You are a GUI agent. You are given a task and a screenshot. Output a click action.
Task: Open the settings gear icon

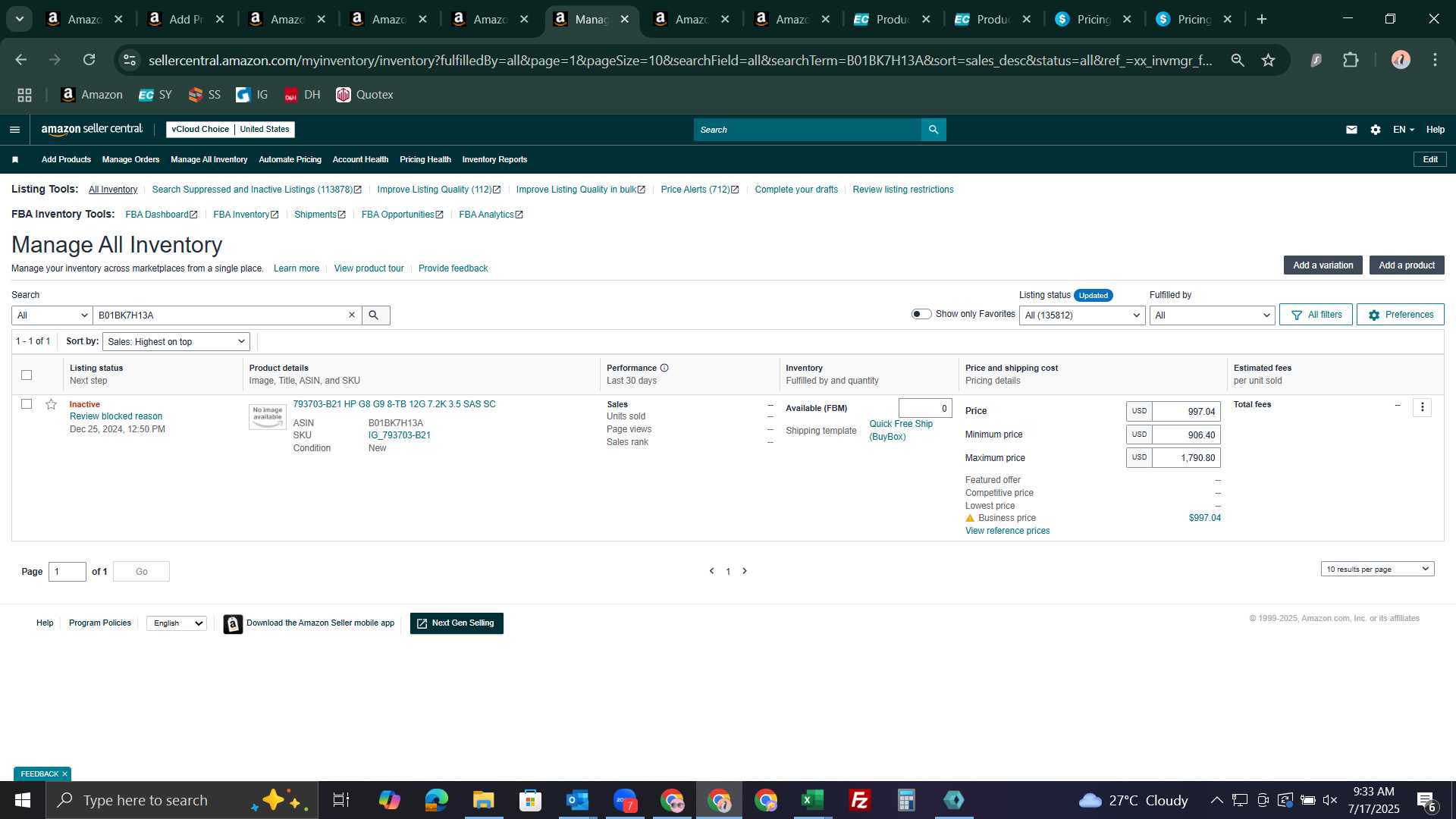coord(1376,130)
